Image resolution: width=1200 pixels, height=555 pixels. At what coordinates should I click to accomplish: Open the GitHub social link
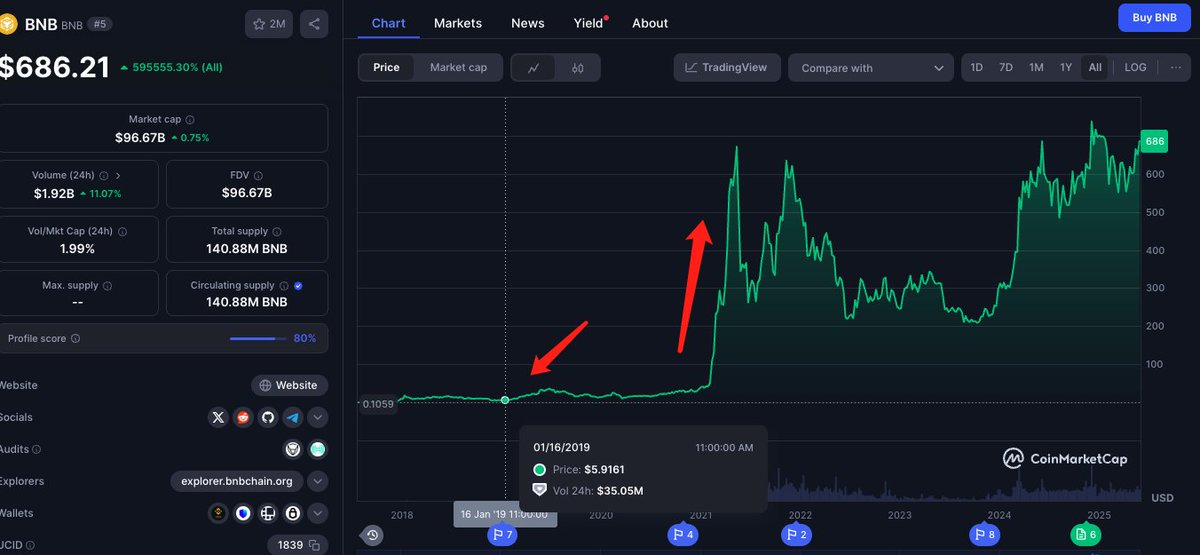pos(268,417)
